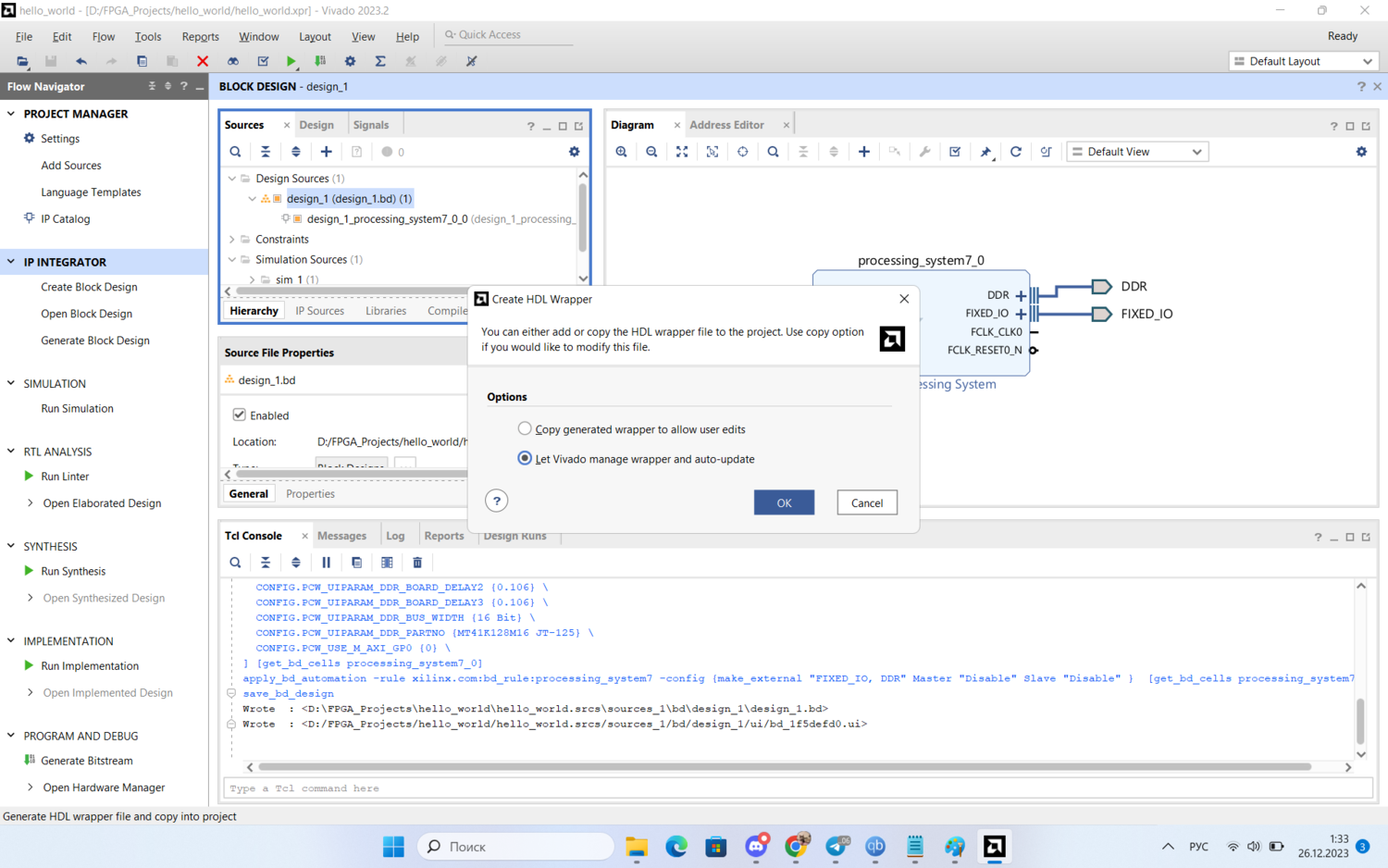Click the Validate Design icon in Diagram toolbar
Image resolution: width=1388 pixels, height=868 pixels.
955,152
